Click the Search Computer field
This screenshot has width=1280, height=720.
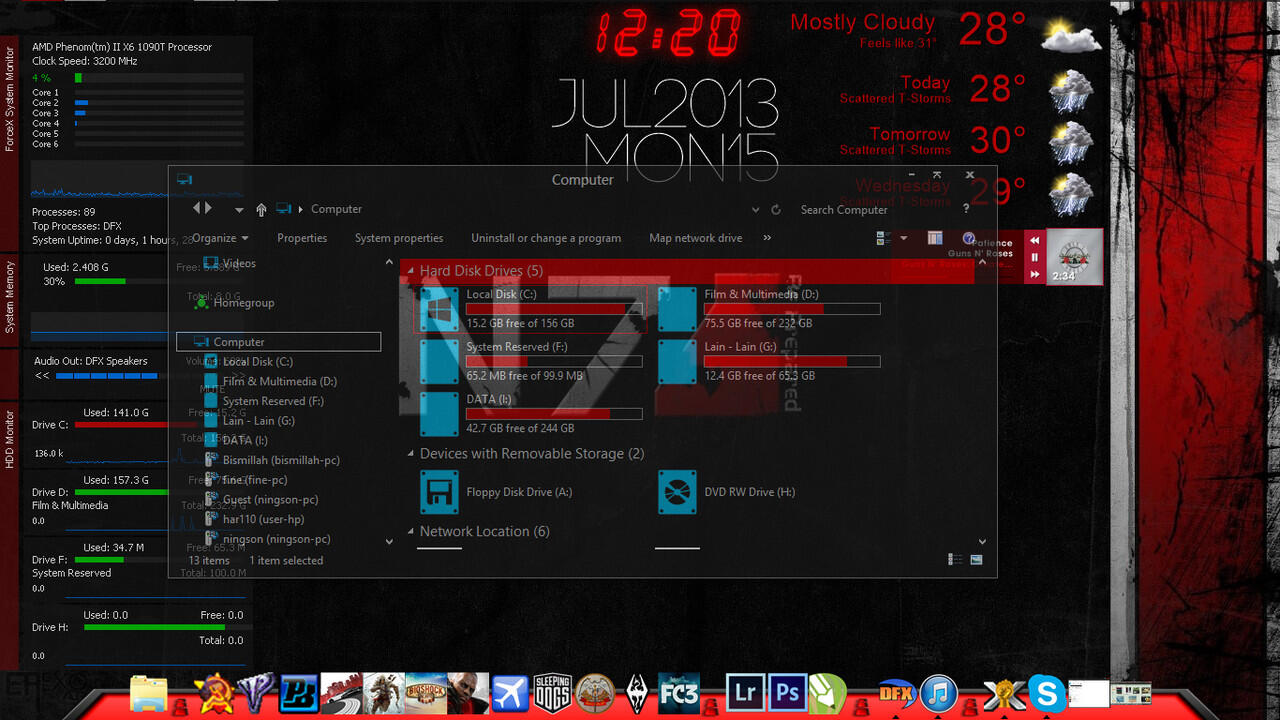[x=870, y=210]
